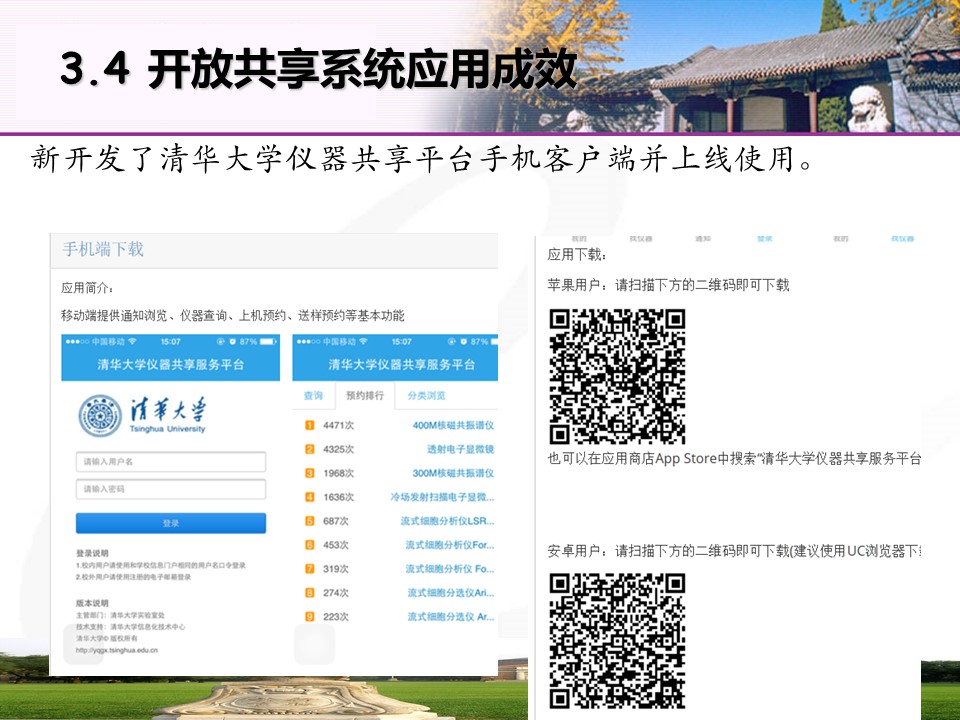Open the 流式细胞分选仪Ari... link
This screenshot has width=960, height=720.
451,593
